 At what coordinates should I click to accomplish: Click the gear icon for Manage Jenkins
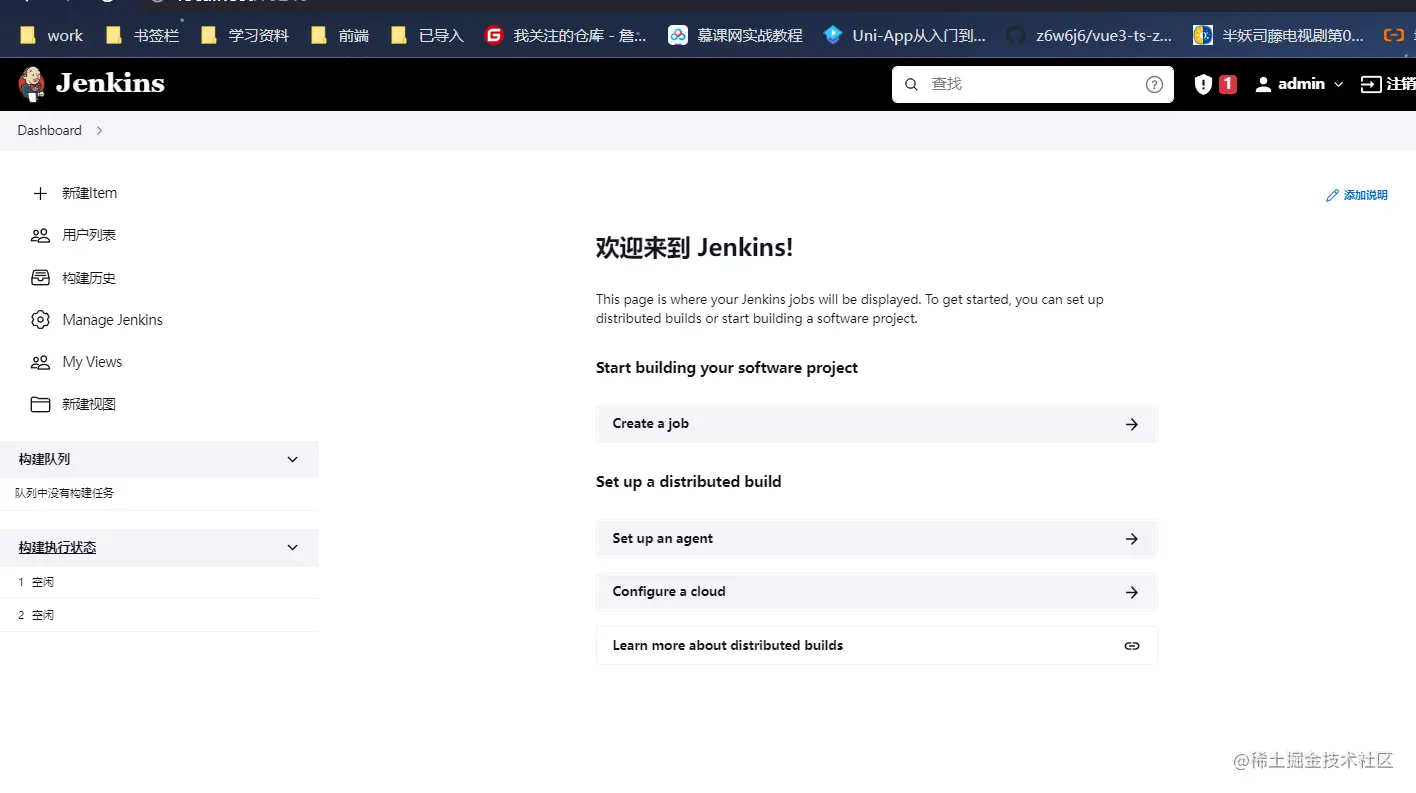(40, 320)
